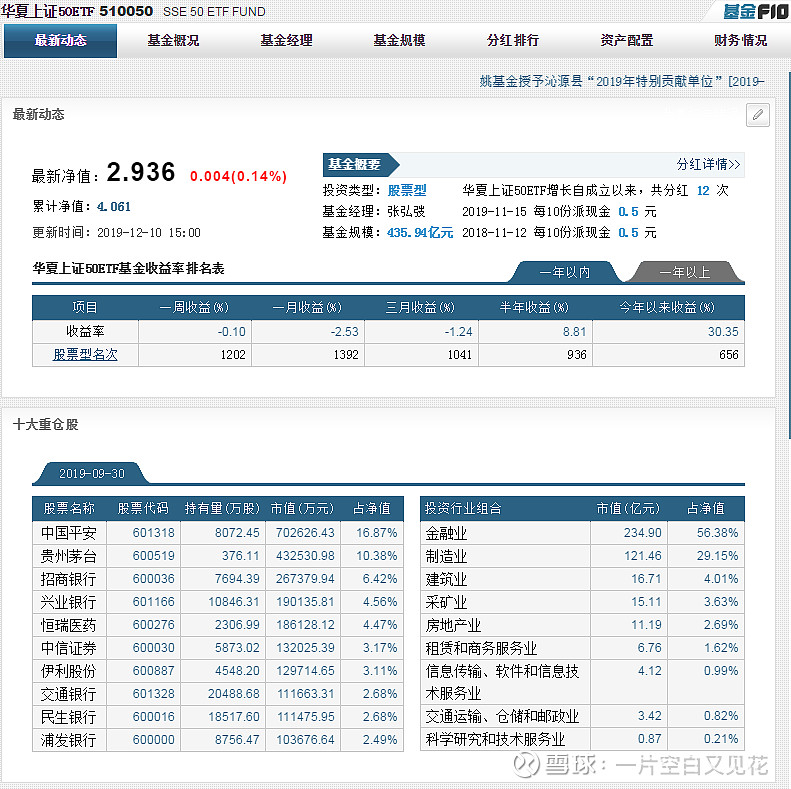Click market value 702626.43
Screen dimensions: 791x789
[305, 533]
